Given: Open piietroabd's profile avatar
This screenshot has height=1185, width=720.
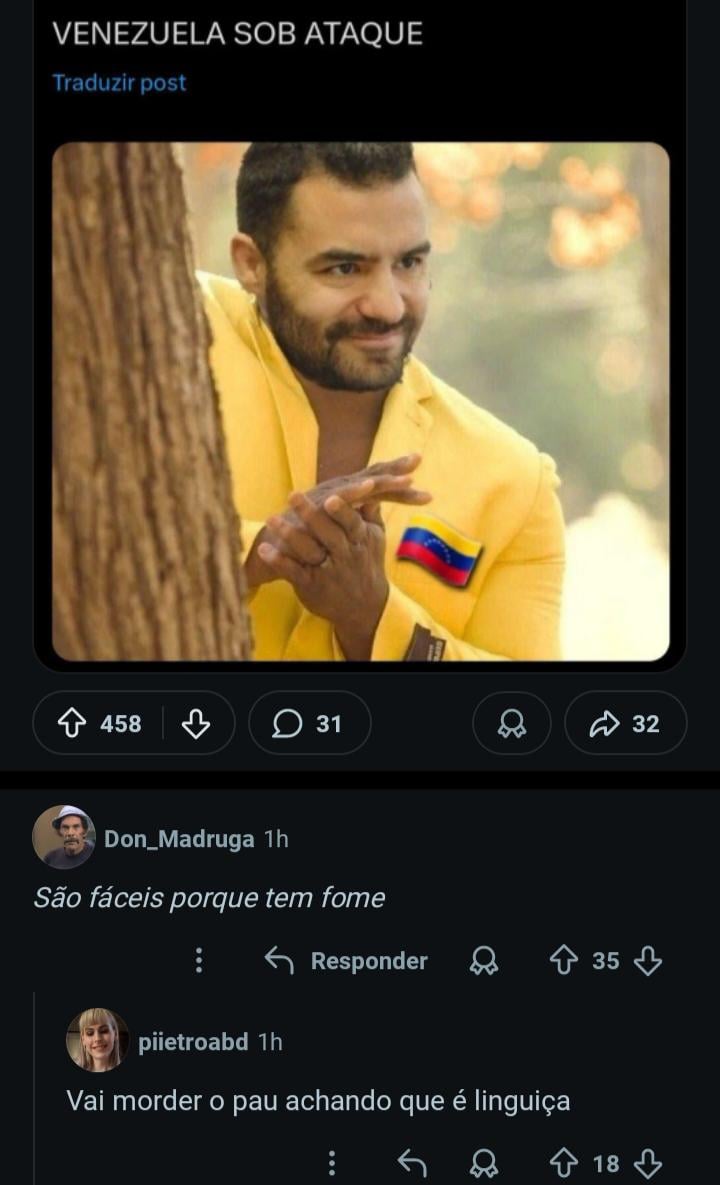Looking at the screenshot, I should tap(97, 1040).
